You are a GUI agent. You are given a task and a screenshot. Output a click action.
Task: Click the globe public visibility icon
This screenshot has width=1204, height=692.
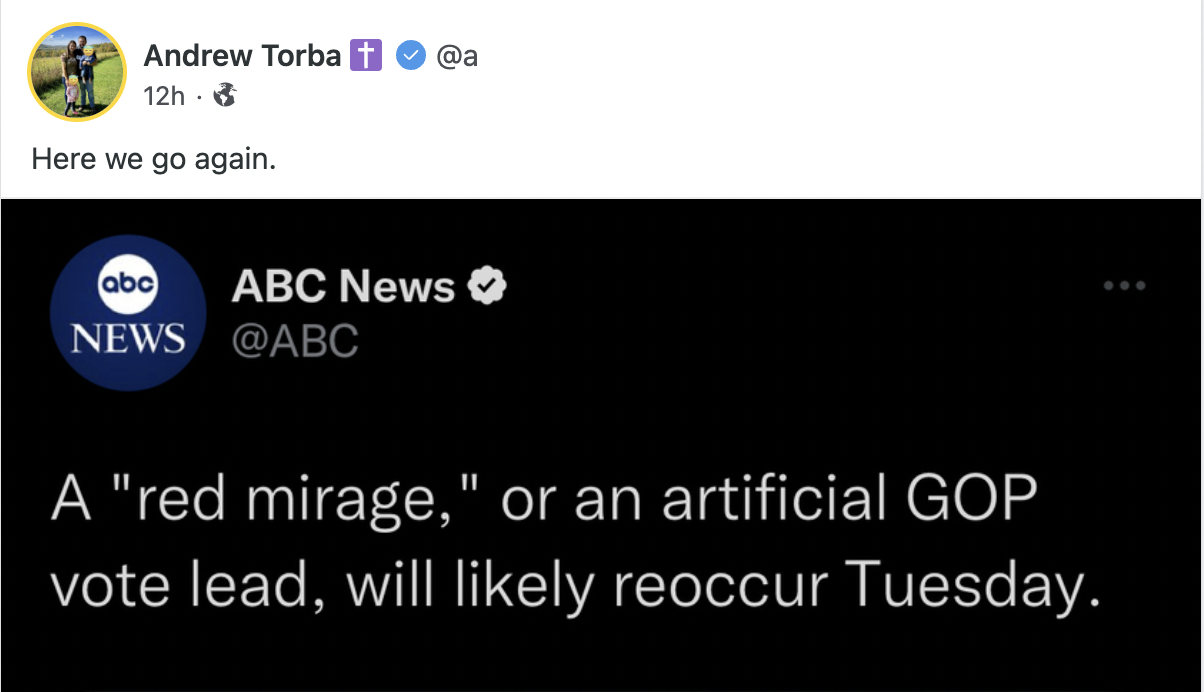point(225,95)
